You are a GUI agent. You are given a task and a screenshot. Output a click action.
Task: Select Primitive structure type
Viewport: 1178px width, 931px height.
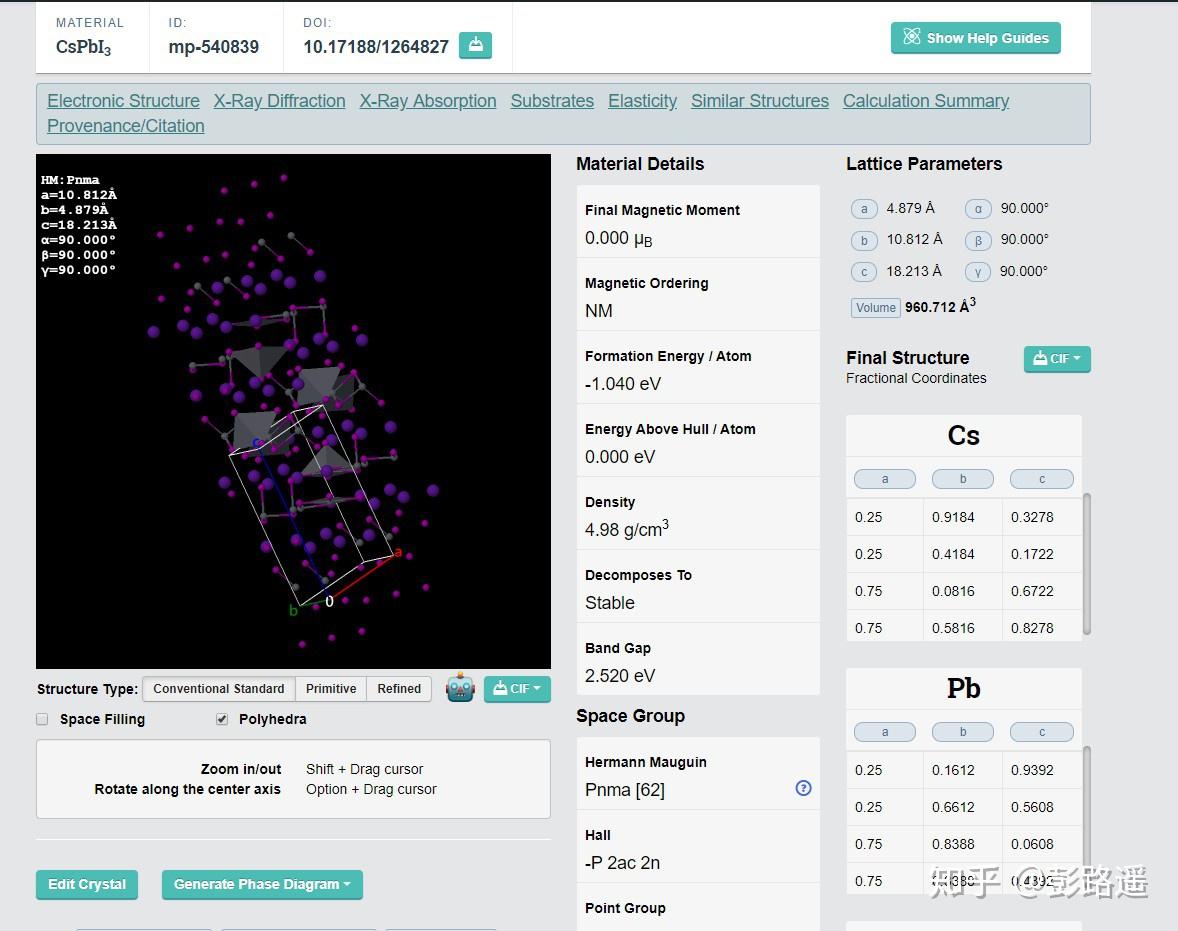point(331,689)
